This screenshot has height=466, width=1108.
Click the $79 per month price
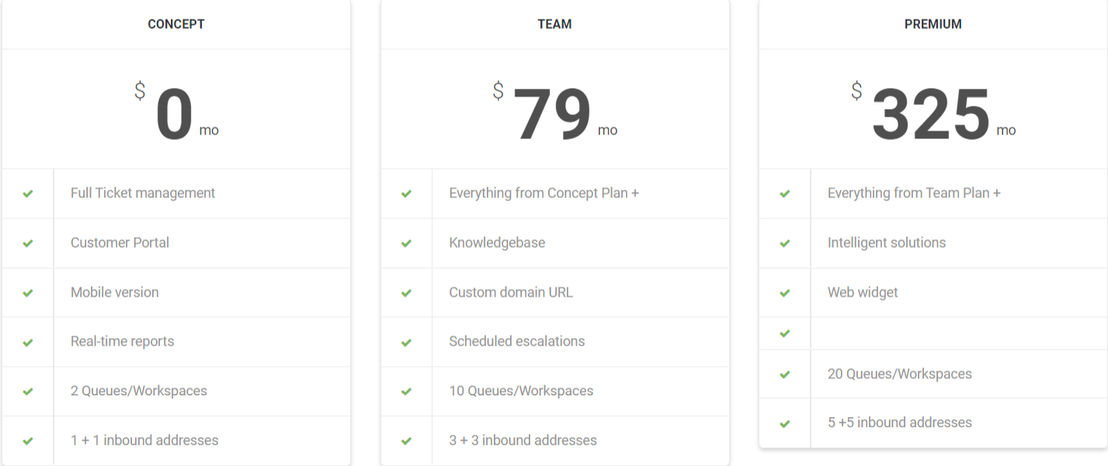point(555,113)
